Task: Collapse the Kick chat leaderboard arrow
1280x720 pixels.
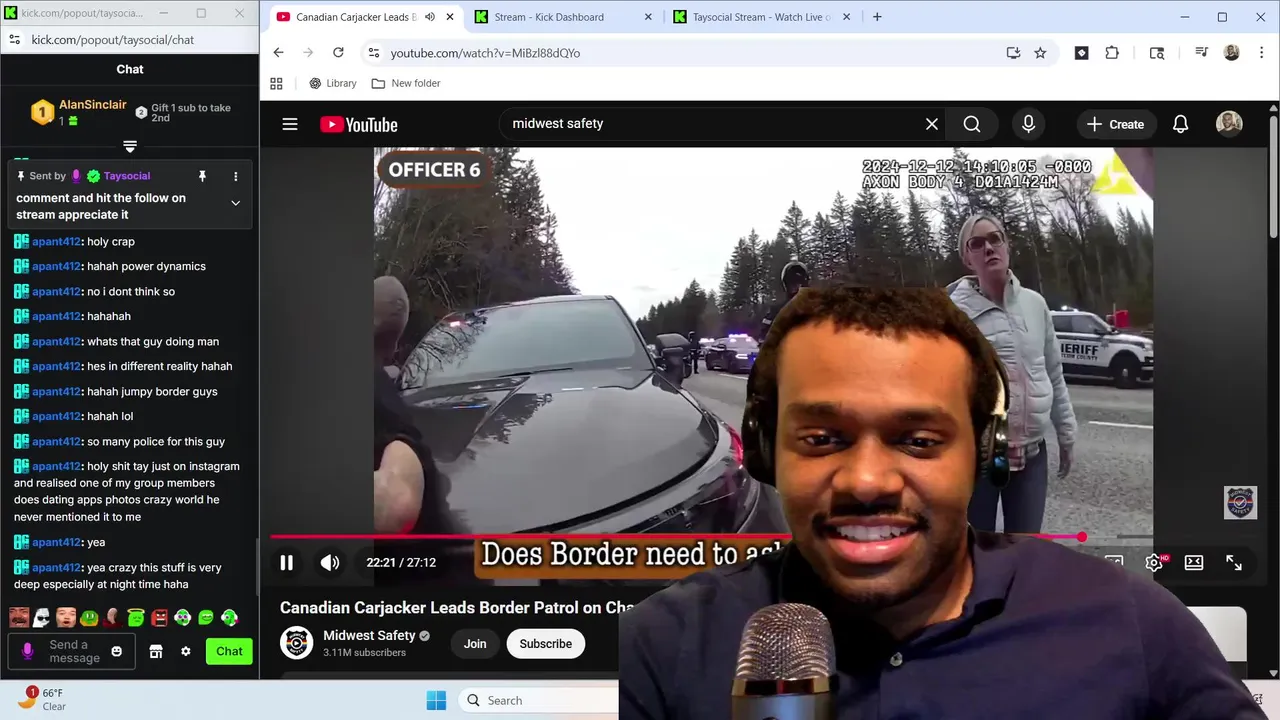Action: point(130,146)
